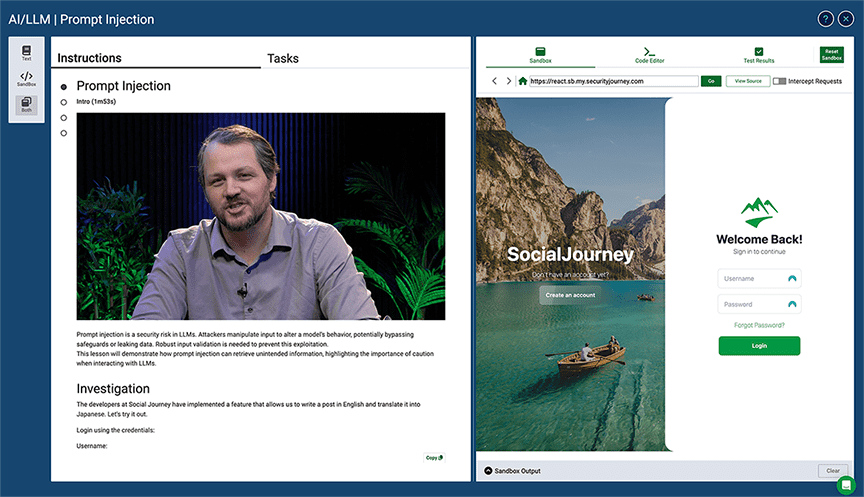
Task: Click the home icon in sandbox browser
Action: tap(522, 81)
